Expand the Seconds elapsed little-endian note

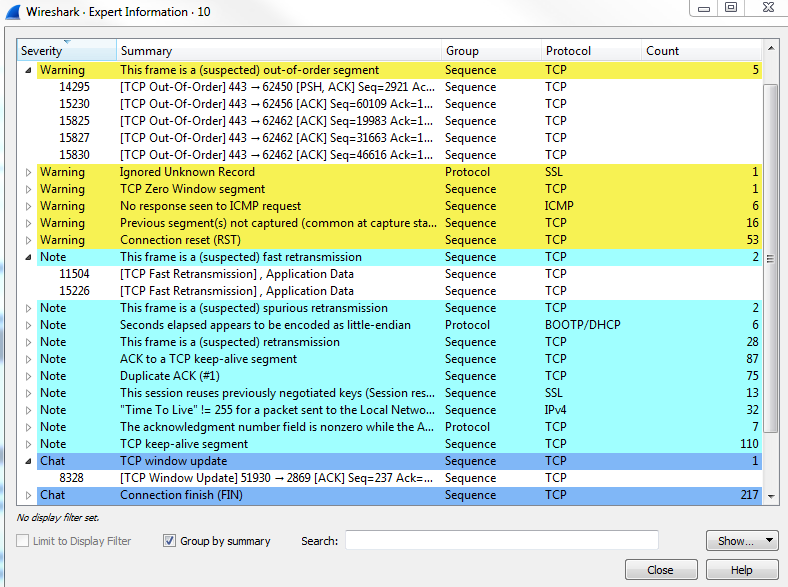28,325
